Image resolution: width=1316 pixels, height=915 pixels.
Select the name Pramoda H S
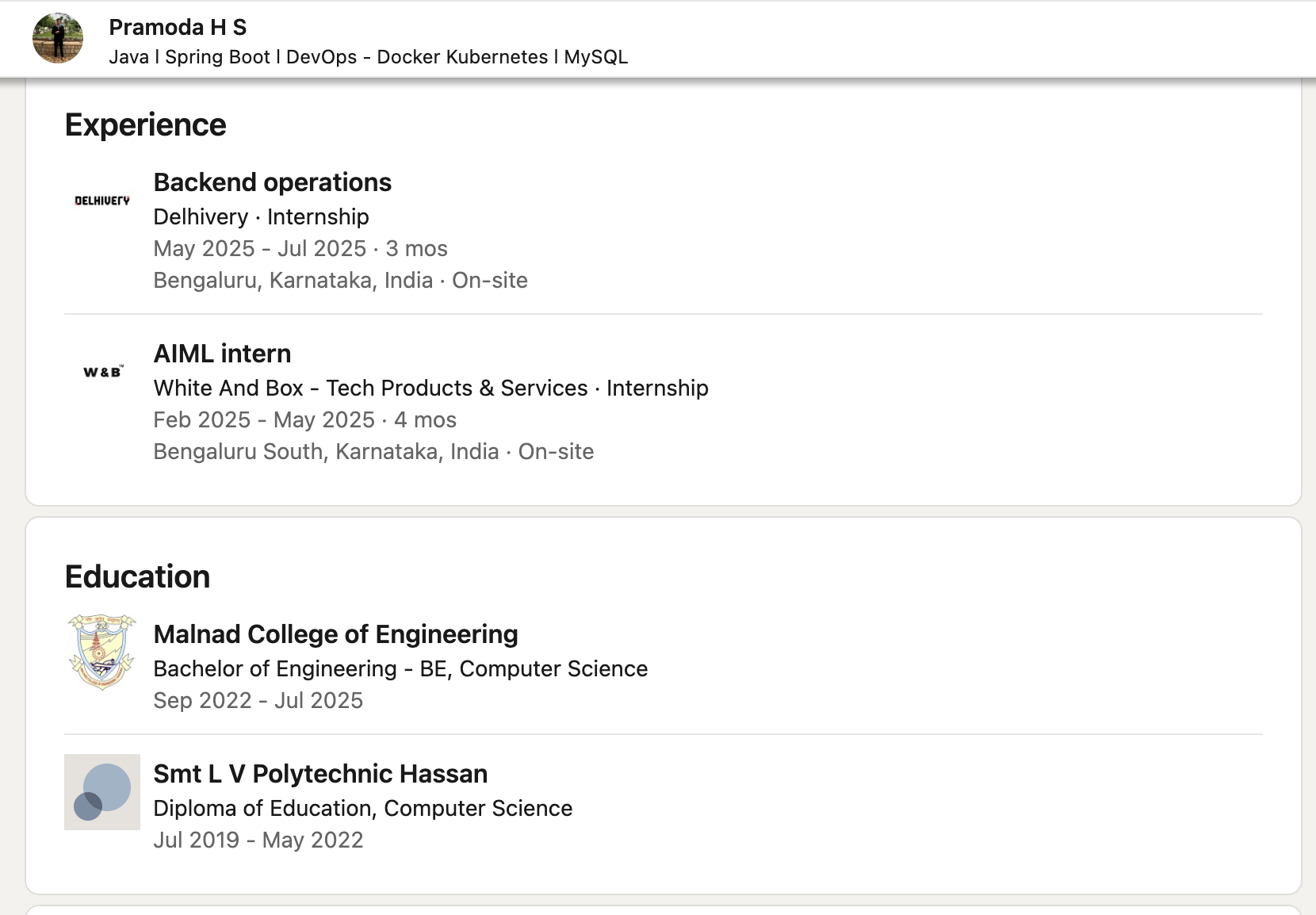click(x=178, y=26)
